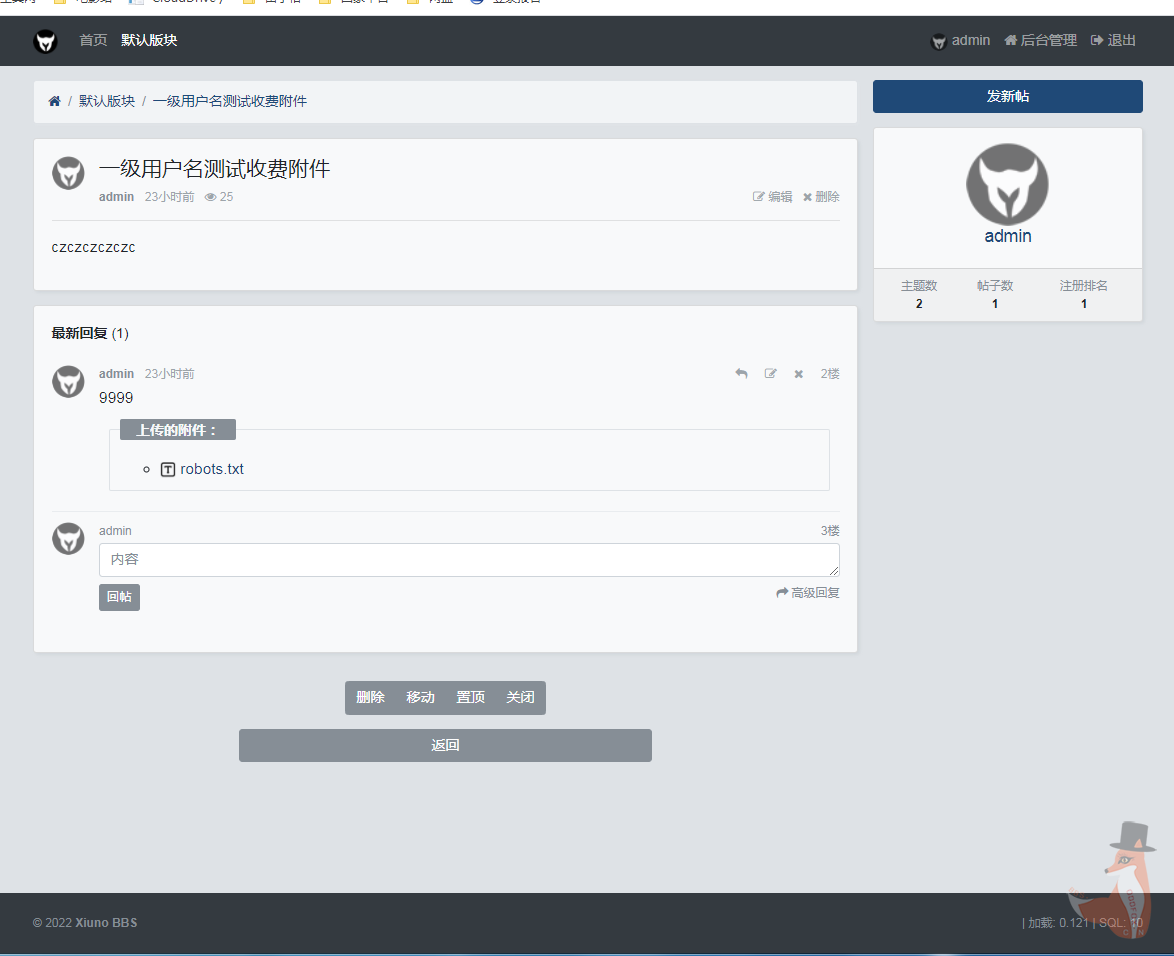Viewport: 1174px width, 956px height.
Task: Delete 2楼 reply with the x icon
Action: tap(798, 374)
